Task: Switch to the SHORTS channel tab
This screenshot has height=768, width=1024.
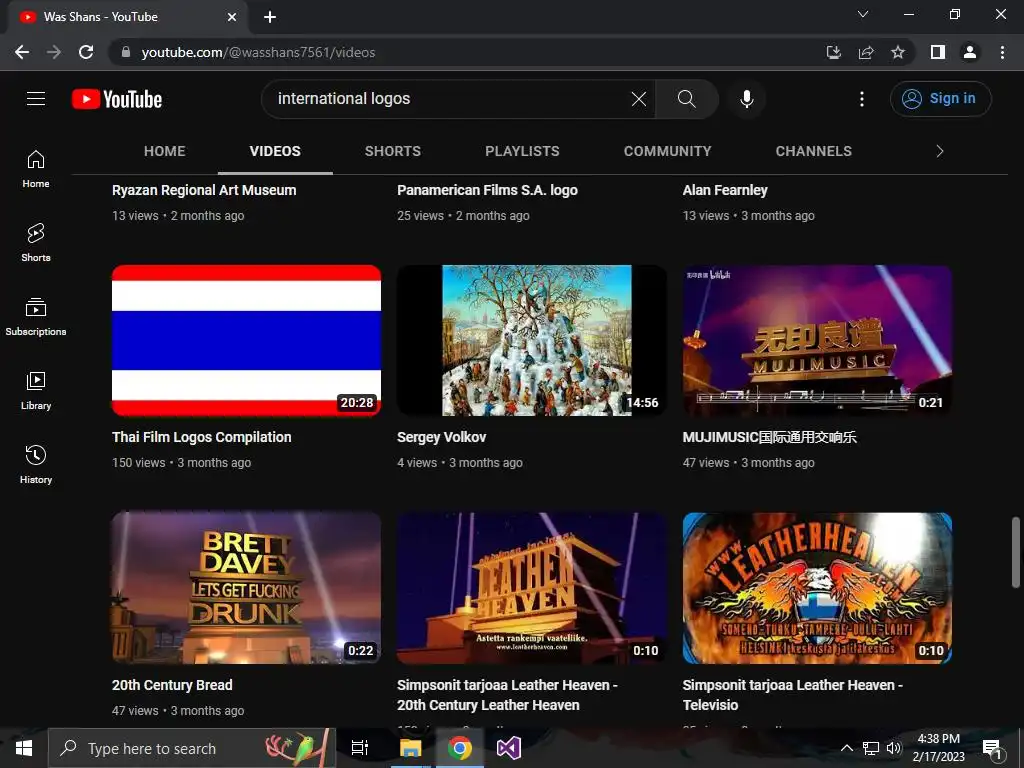Action: 392,152
